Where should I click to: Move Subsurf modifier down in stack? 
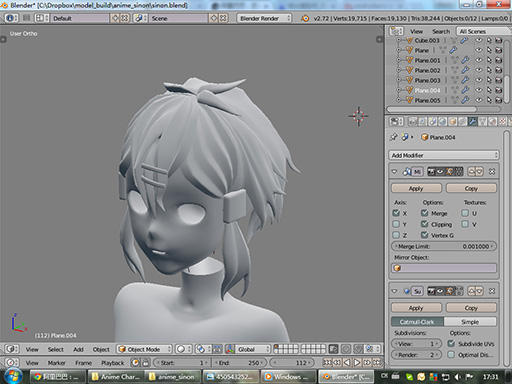click(479, 291)
